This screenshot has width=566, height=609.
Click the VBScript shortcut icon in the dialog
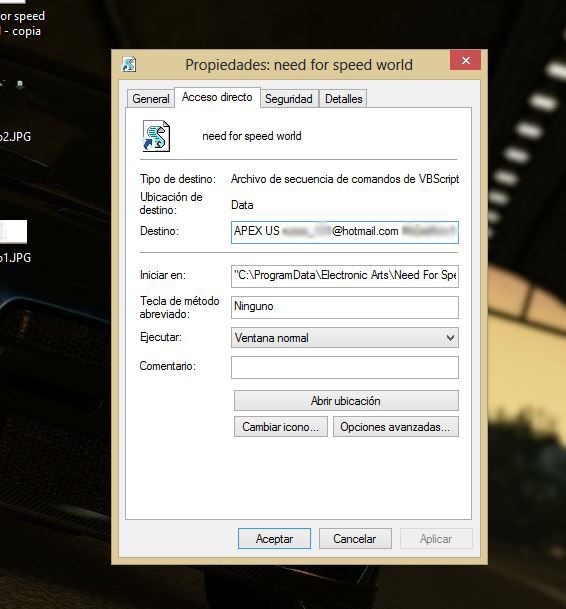coord(156,136)
